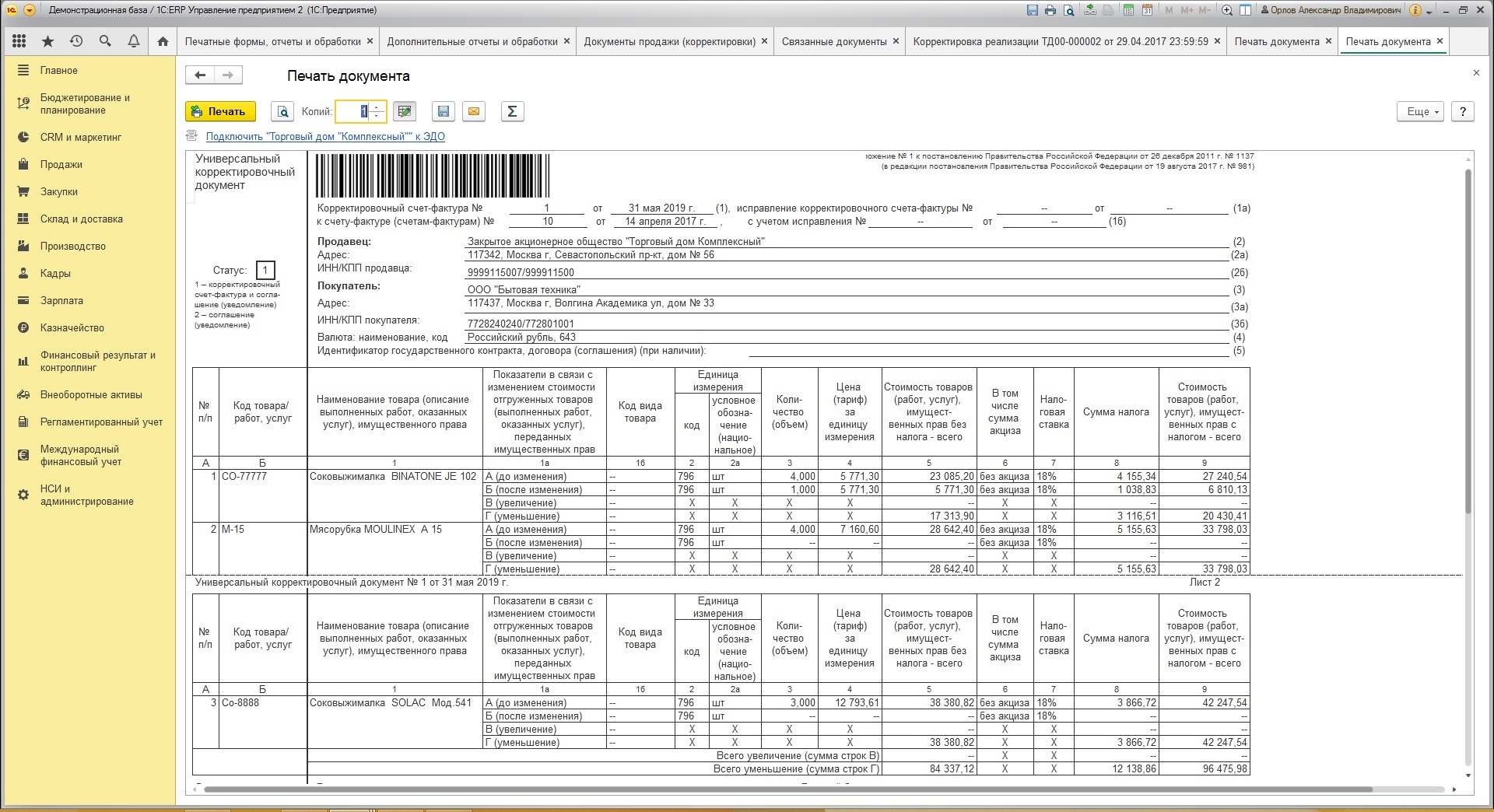The image size is (1494, 812).
Task: Open preview icon next to Печать button
Action: point(282,111)
